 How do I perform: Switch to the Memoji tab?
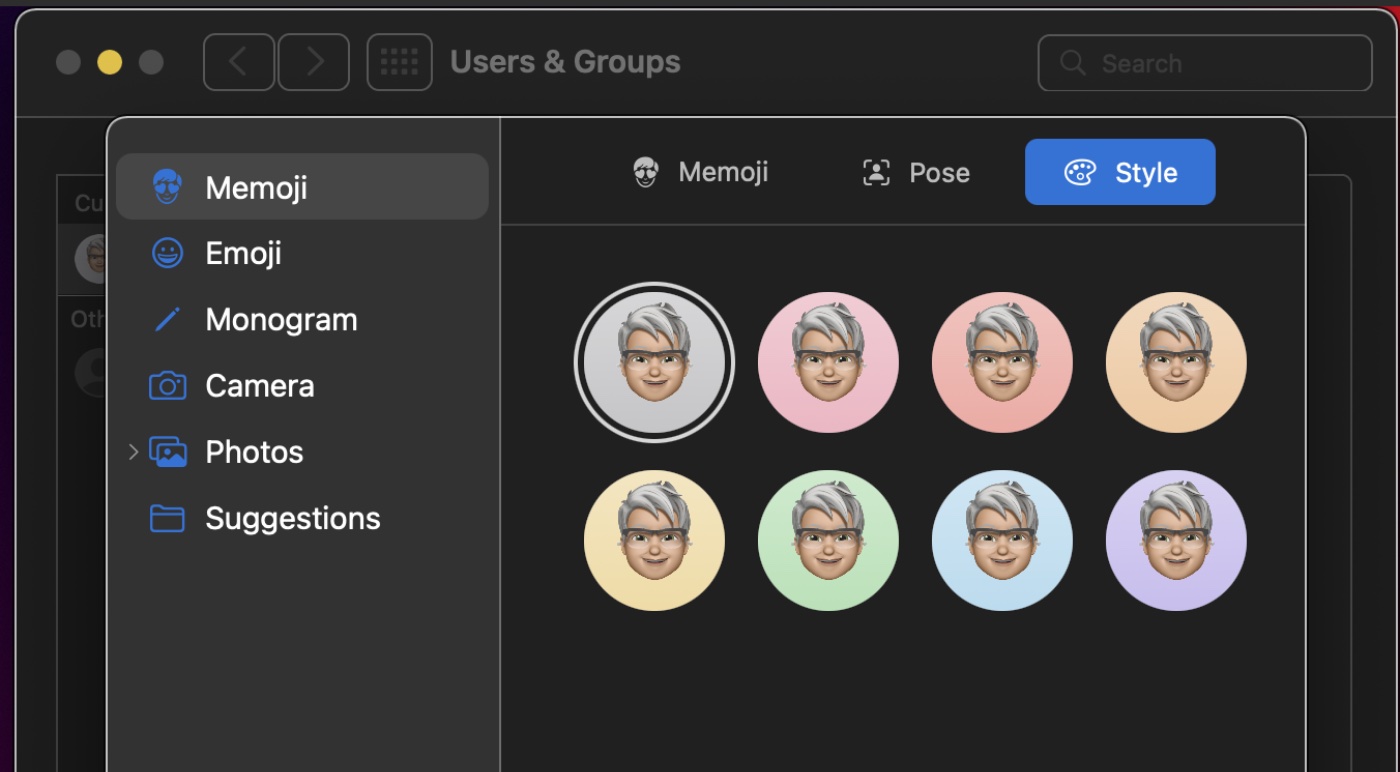coord(701,172)
